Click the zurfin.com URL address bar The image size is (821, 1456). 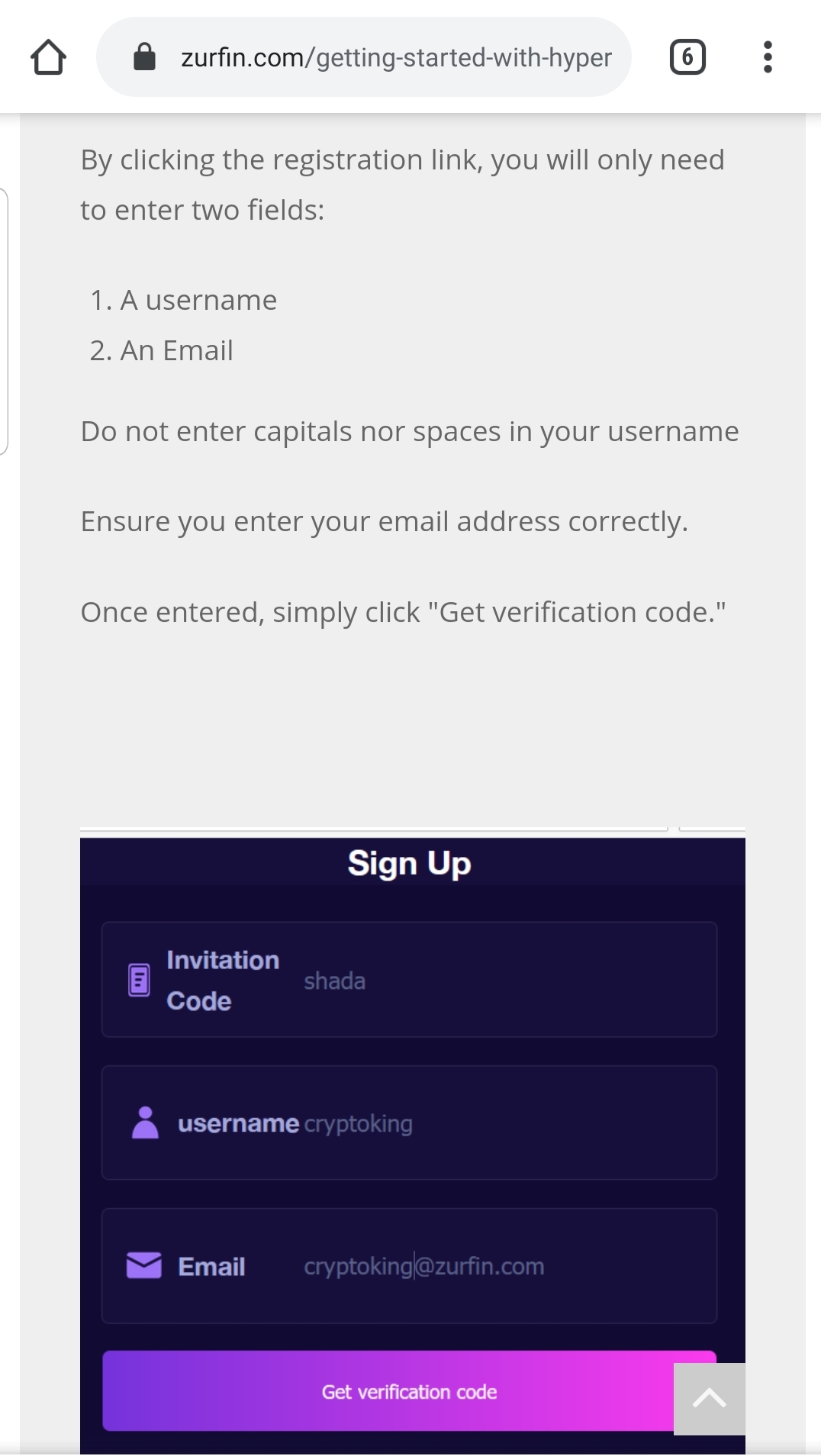(396, 57)
